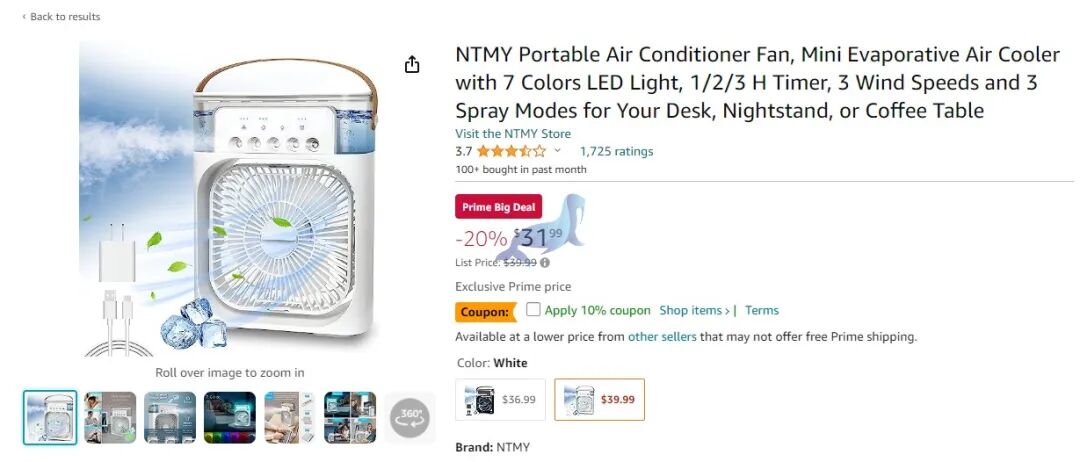Open the 360° view icon
Image resolution: width=1080 pixels, height=462 pixels.
[410, 417]
